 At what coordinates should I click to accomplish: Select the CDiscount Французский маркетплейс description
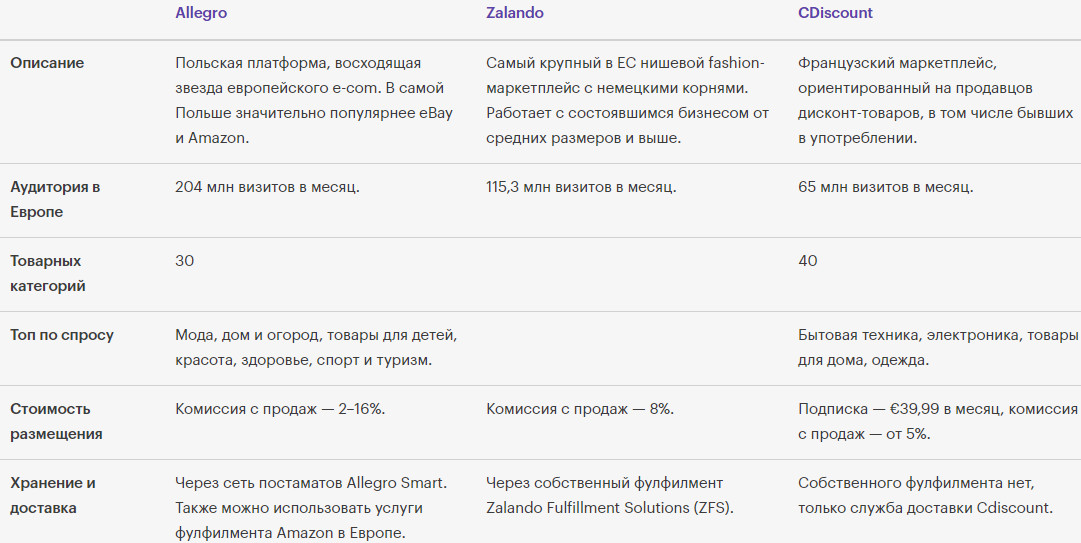pyautogui.click(x=935, y=100)
